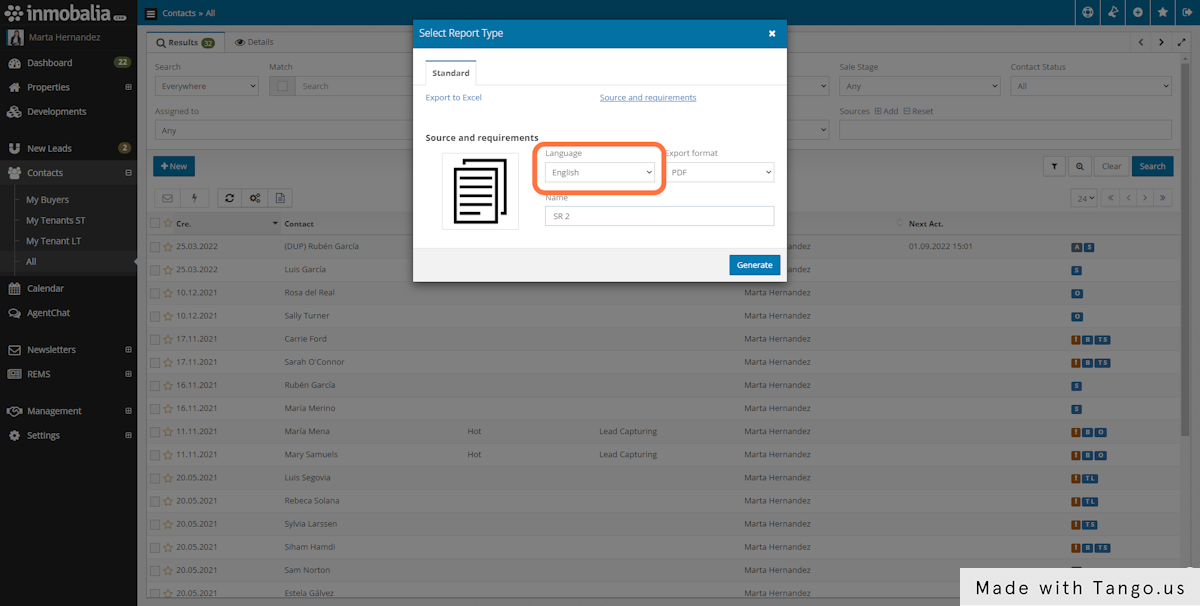Close the Select Report Type dialog

771,33
